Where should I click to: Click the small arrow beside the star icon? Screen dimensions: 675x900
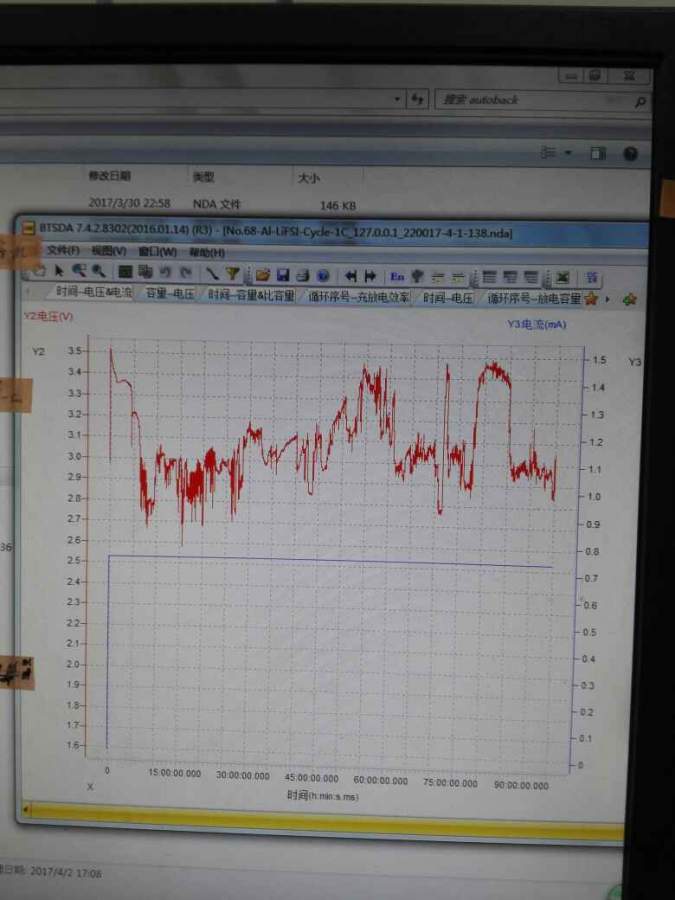point(607,299)
